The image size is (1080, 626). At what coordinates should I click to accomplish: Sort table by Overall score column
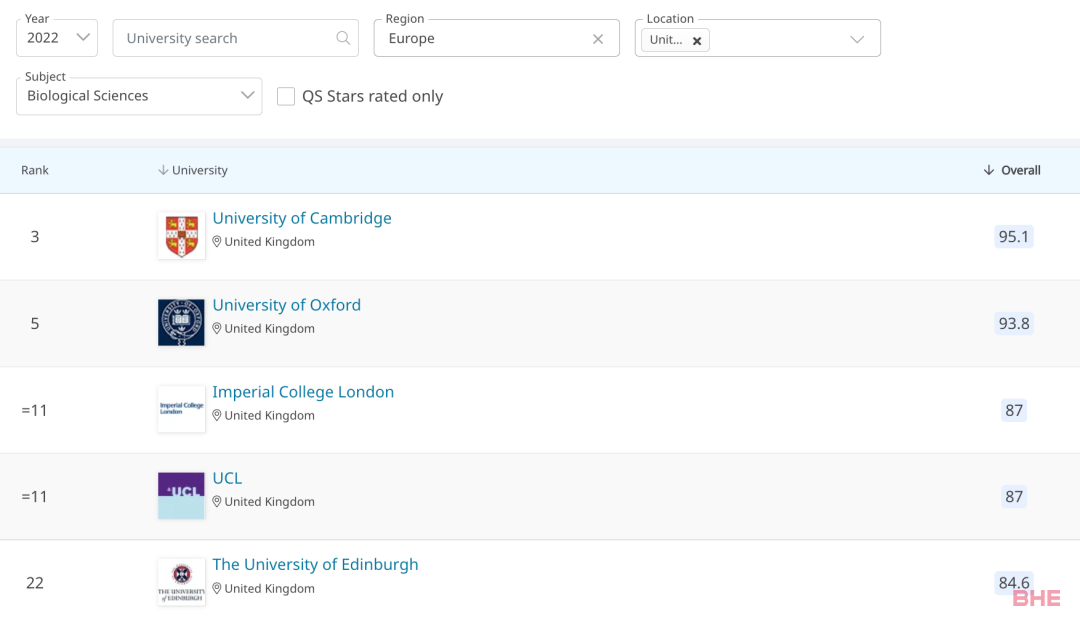(1012, 170)
